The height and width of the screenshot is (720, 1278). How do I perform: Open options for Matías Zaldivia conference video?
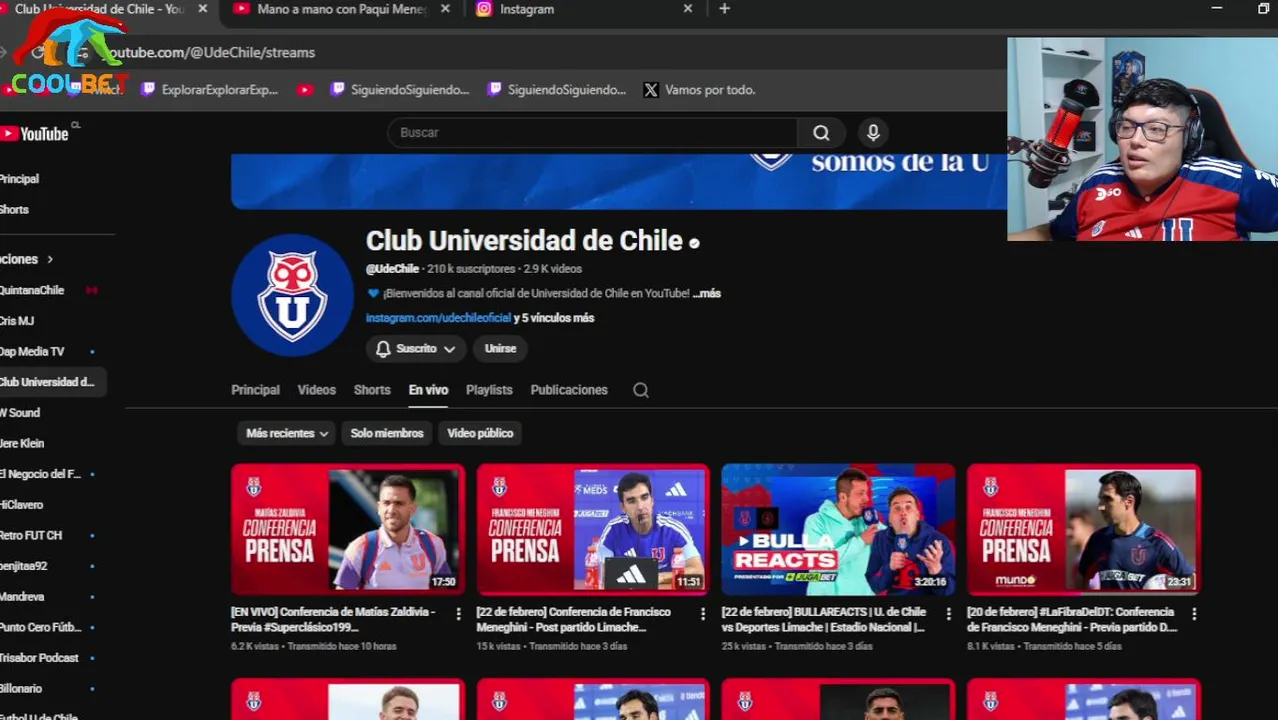click(458, 613)
